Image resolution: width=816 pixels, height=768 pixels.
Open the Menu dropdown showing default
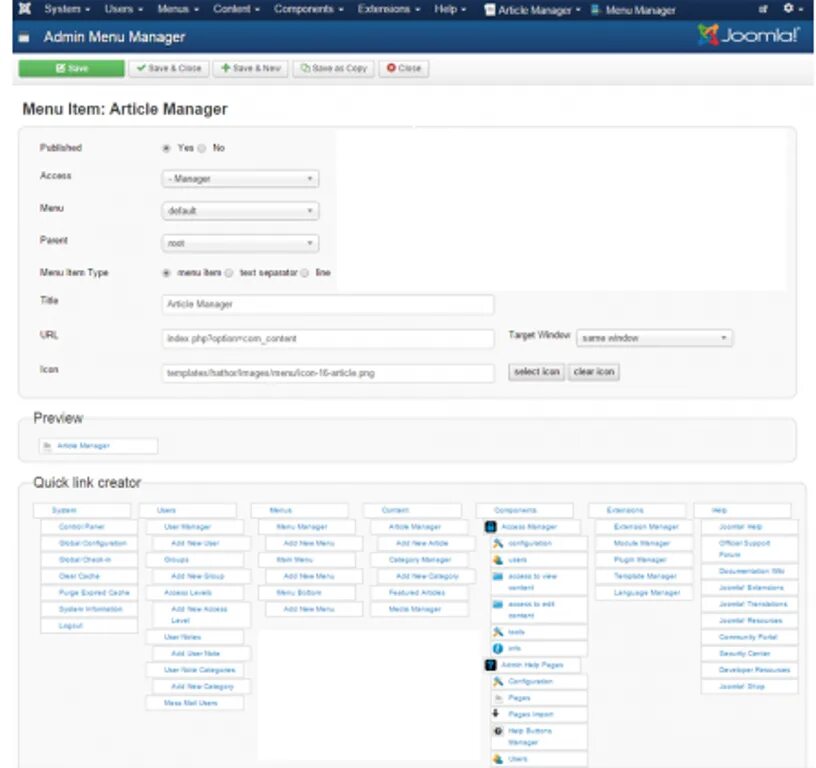coord(240,211)
